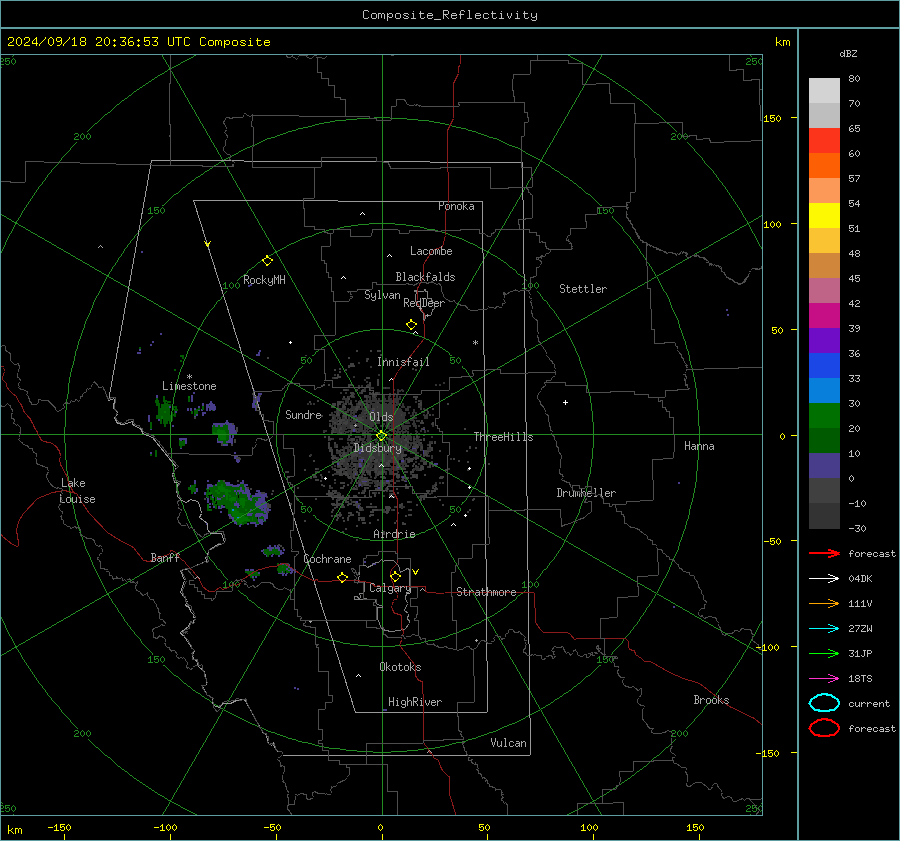
Task: Click the Banff label
Action: point(165,558)
